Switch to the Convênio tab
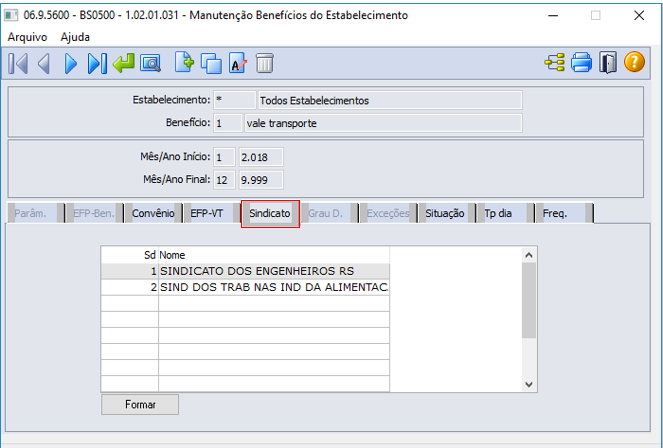 (153, 213)
